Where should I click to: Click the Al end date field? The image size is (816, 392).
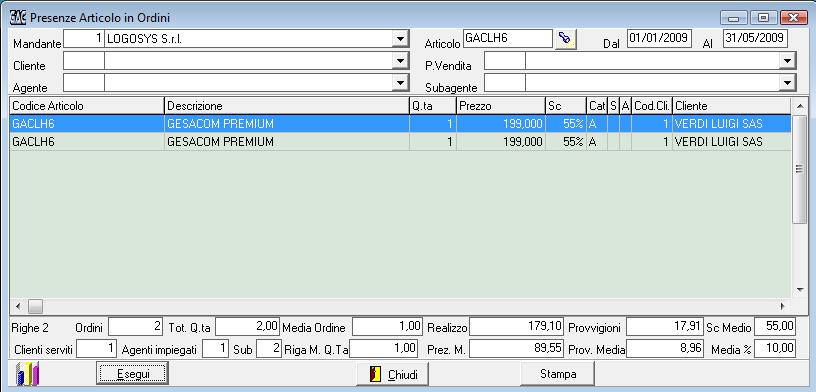(755, 39)
